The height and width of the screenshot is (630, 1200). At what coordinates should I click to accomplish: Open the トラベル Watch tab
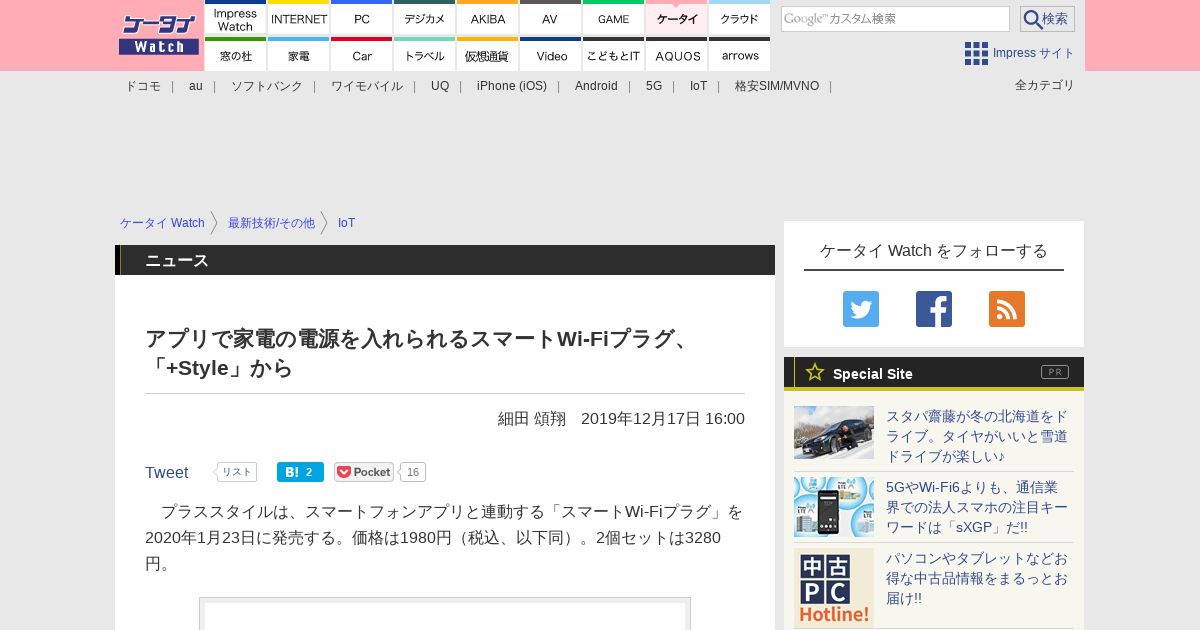coord(425,55)
